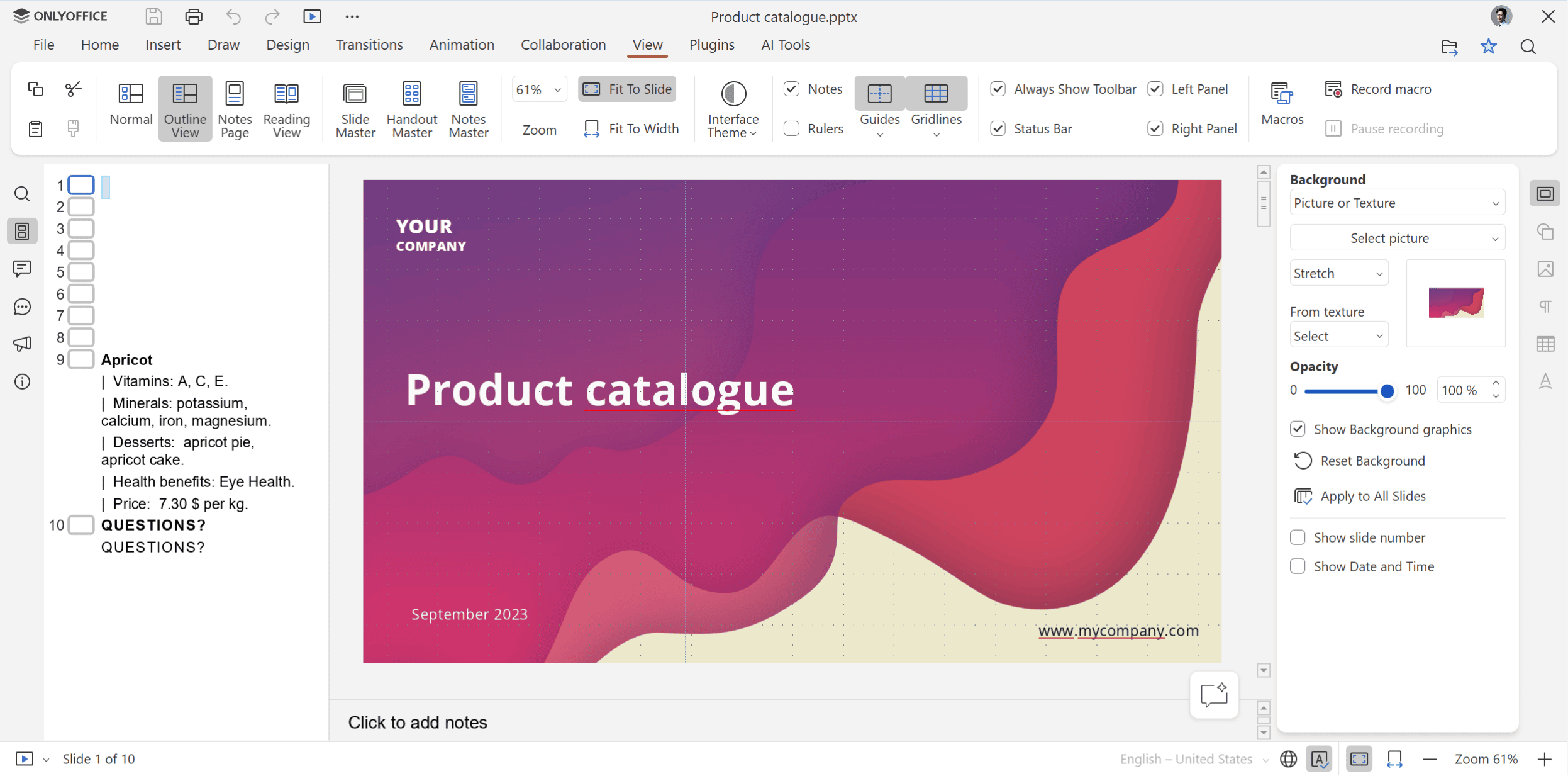
Task: Open the AI comment assistant button
Action: pos(1214,695)
